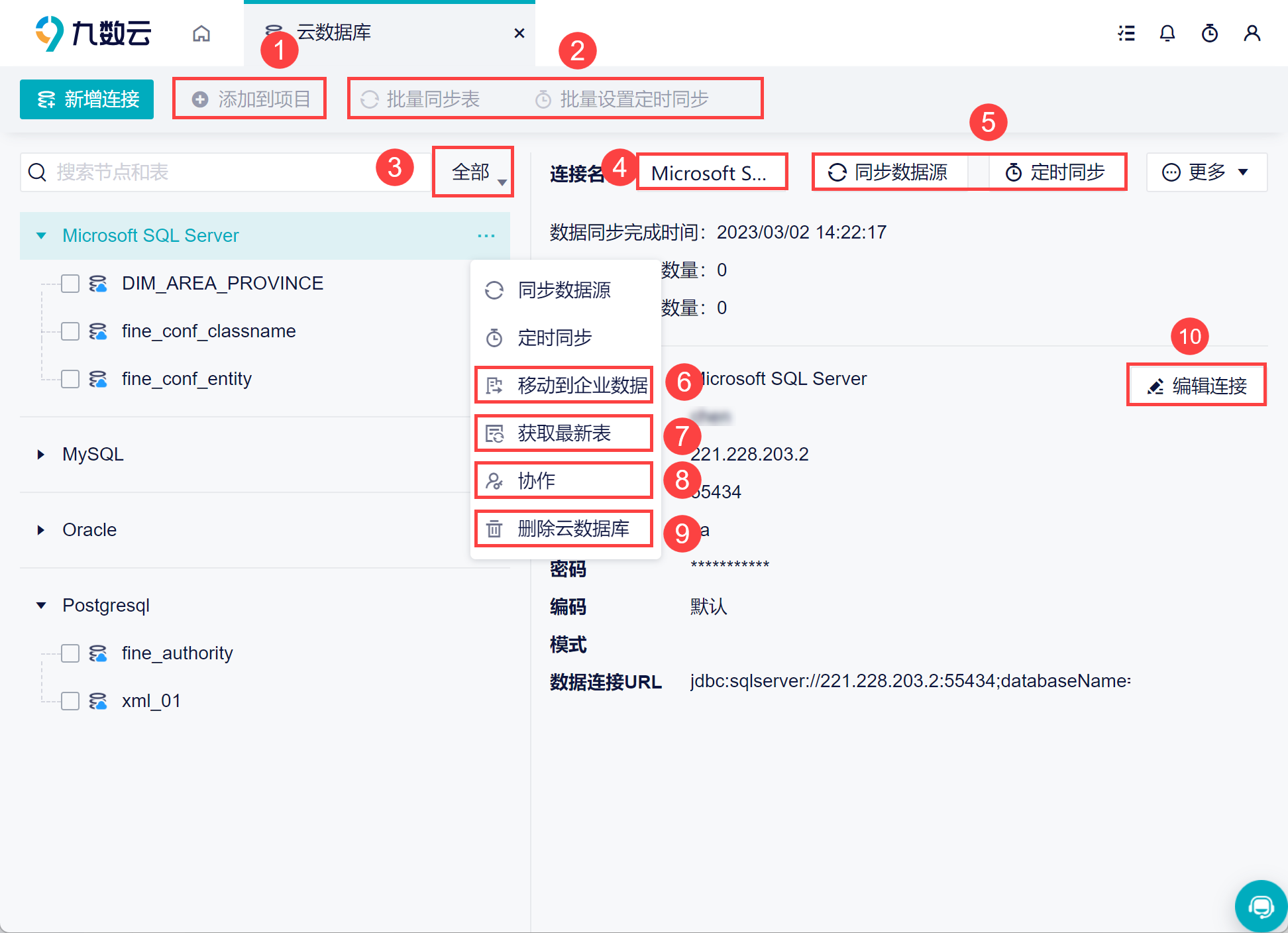Expand the MySQL connection node
The height and width of the screenshot is (933, 1288).
(41, 455)
